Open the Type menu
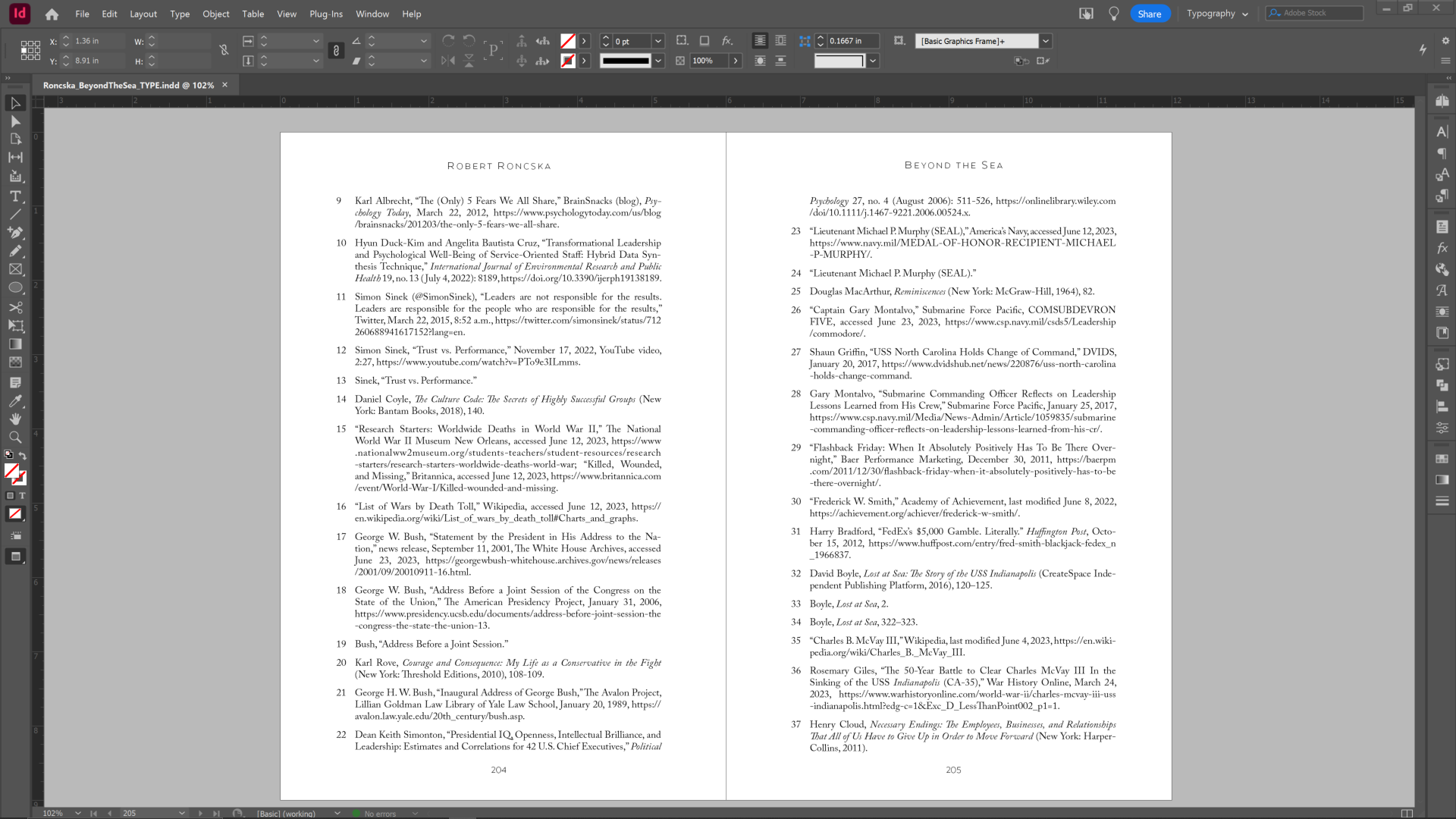The image size is (1456, 819). tap(180, 14)
